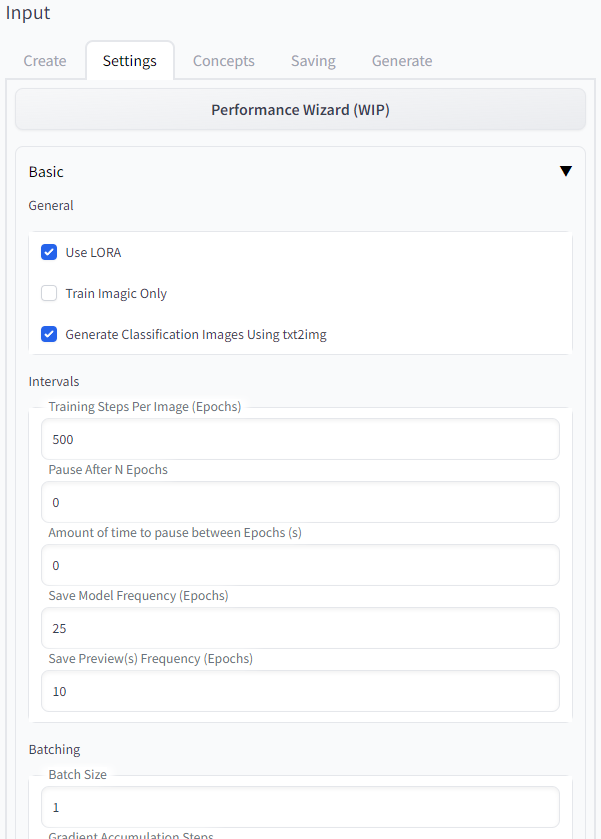
Task: Select the Save Preview(s) Frequency field
Action: [x=300, y=691]
